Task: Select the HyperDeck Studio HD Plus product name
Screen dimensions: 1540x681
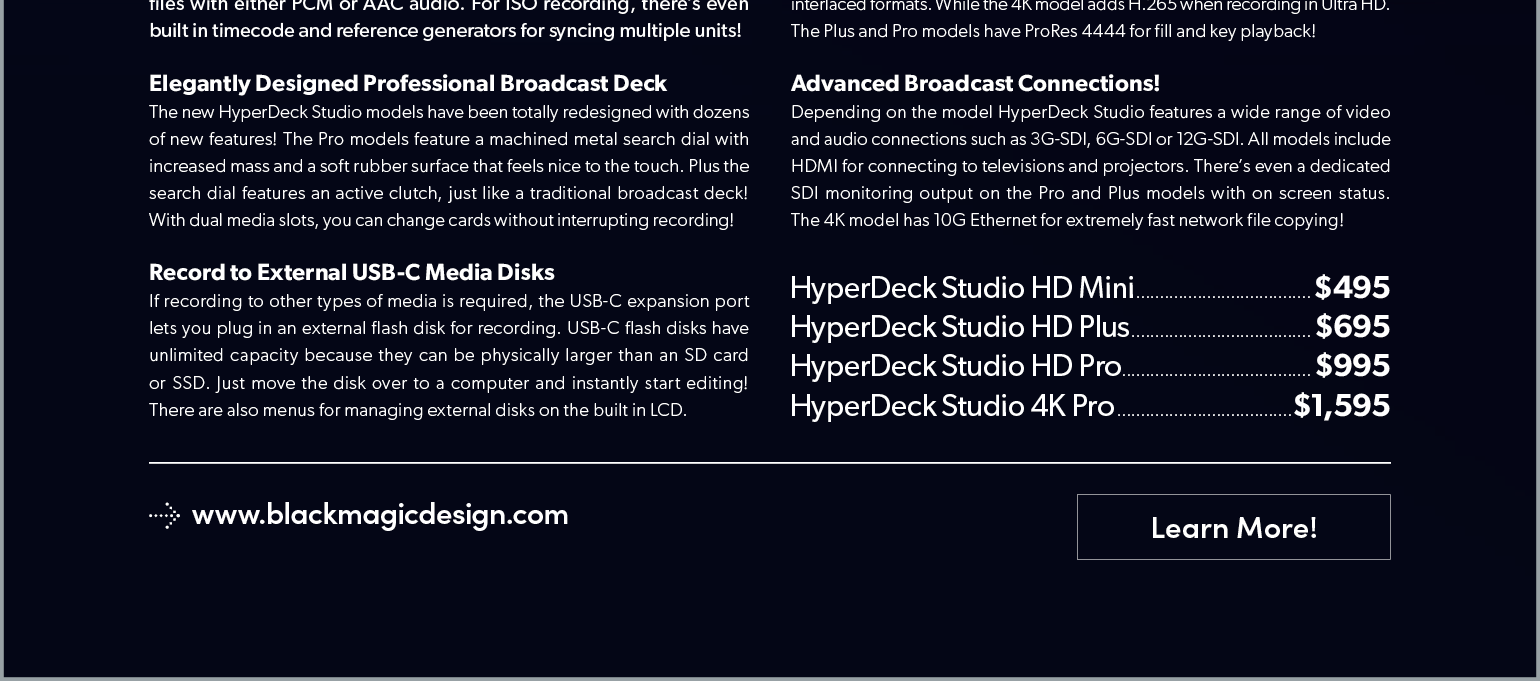Action: click(959, 328)
